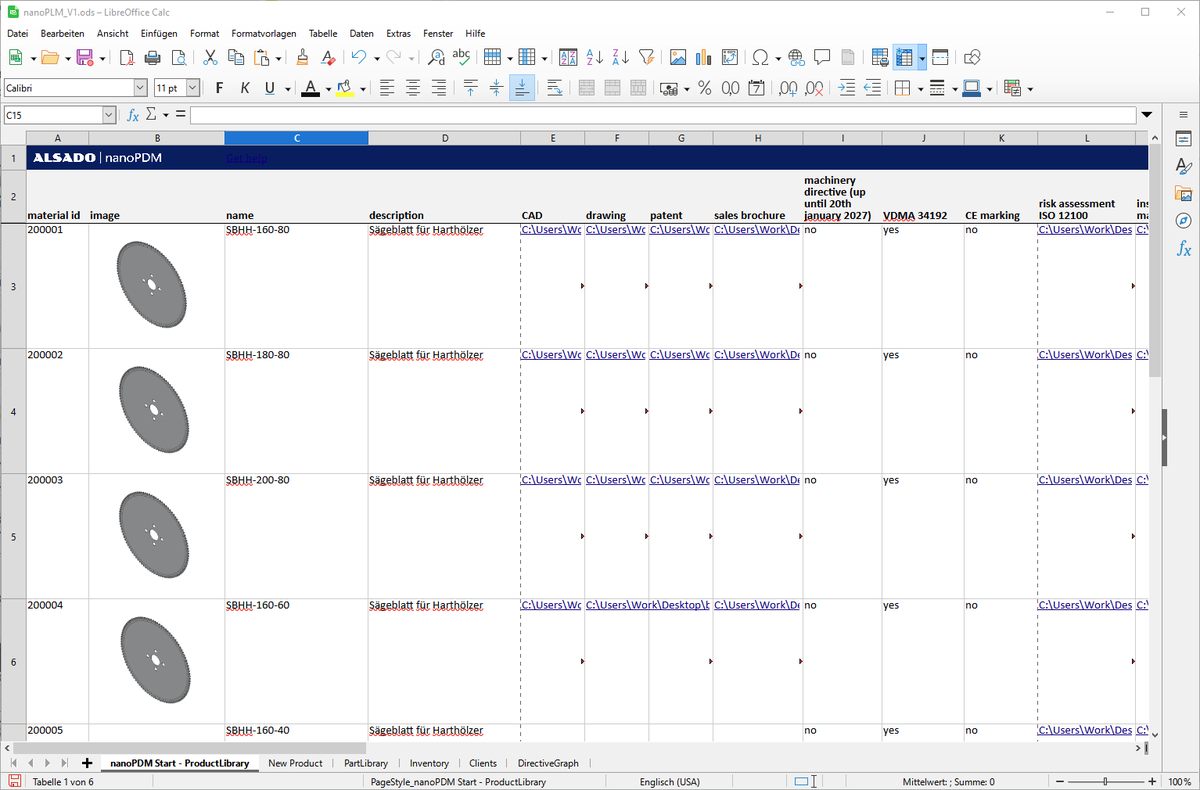Align cell content to bottom
The height and width of the screenshot is (790, 1200).
point(522,88)
